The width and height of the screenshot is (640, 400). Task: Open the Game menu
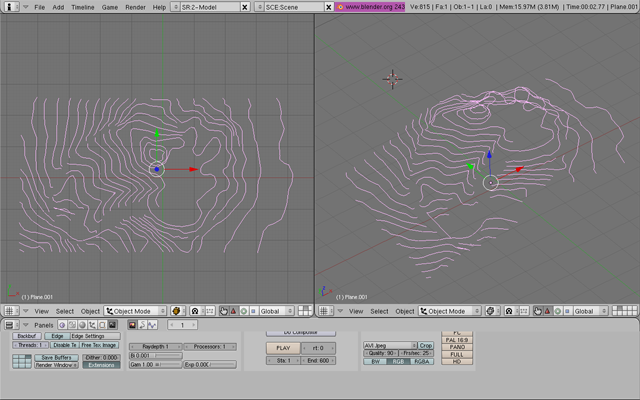pos(109,7)
